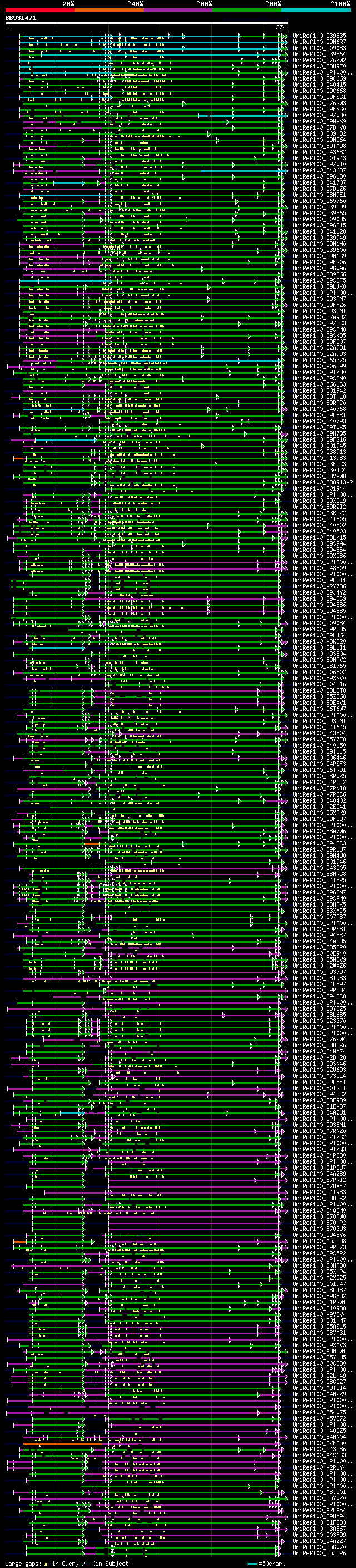Screen dimensions: 356x1568
Task: Open the UniRef100_Q76KW2 hit link
Action: tap(319, 60)
